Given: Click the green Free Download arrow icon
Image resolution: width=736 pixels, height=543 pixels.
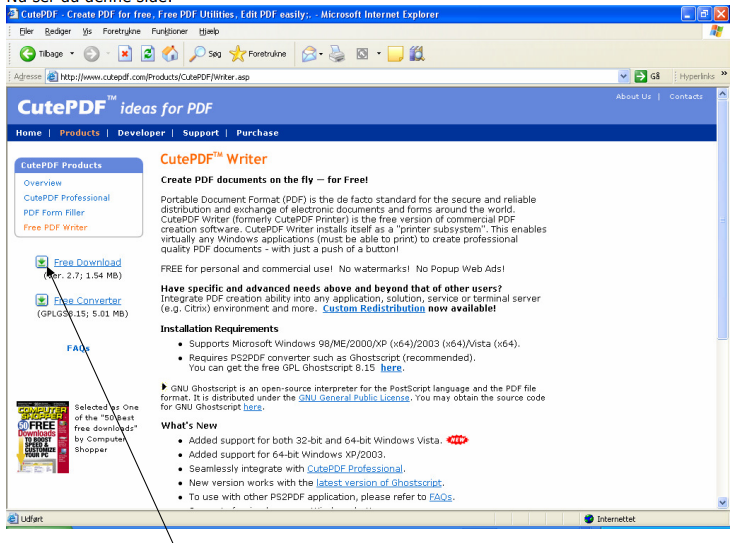Looking at the screenshot, I should tap(42, 262).
